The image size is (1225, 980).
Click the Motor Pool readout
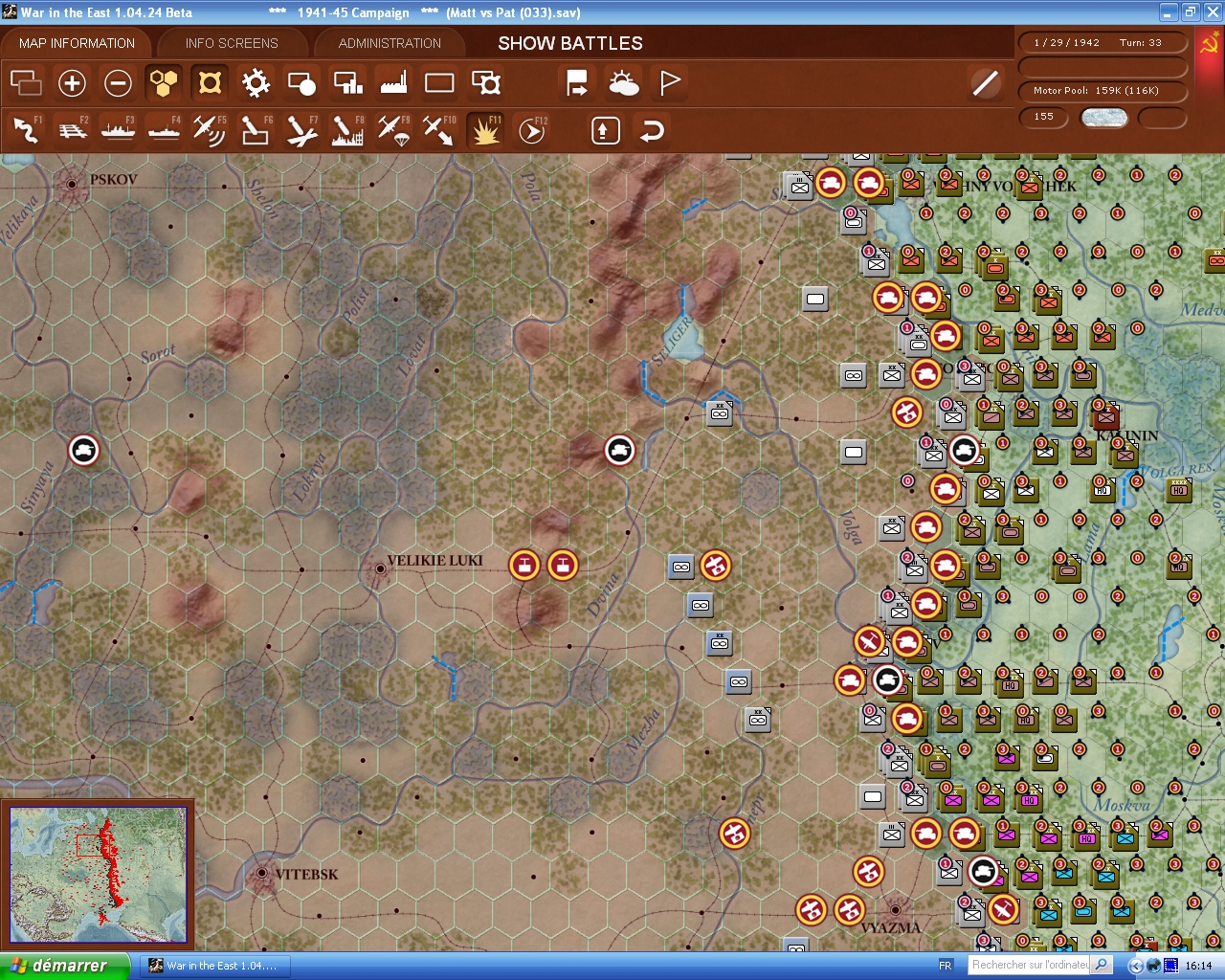click(x=1102, y=91)
